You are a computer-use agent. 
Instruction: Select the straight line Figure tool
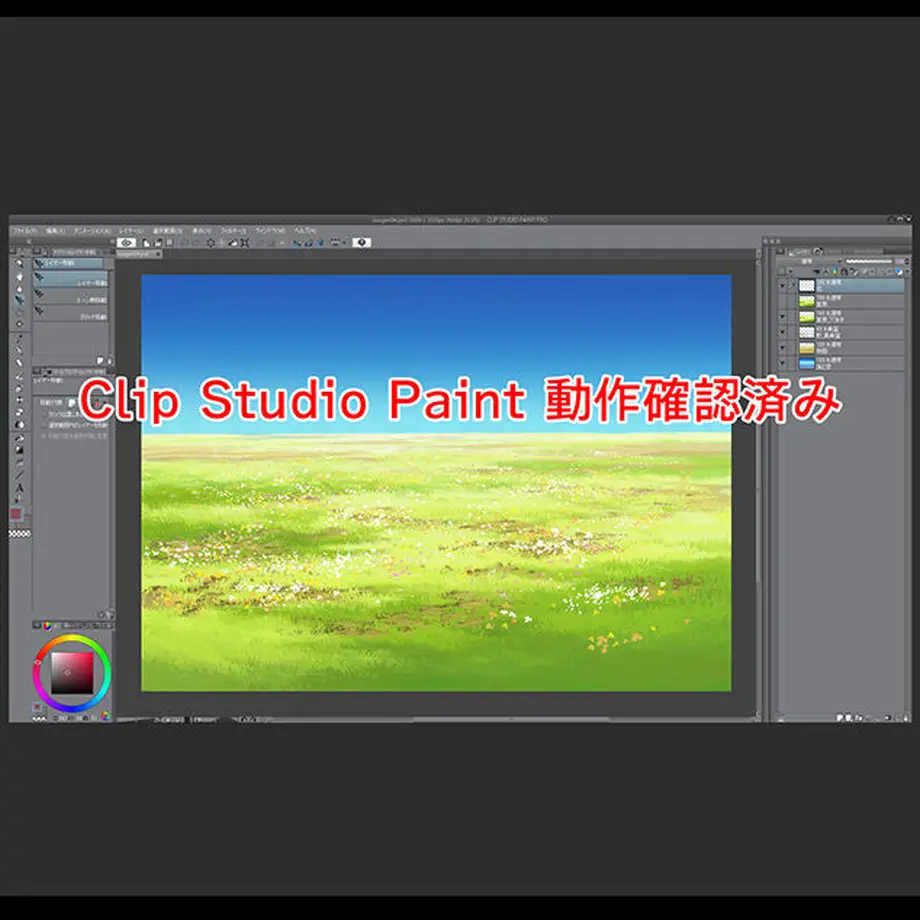pos(19,475)
